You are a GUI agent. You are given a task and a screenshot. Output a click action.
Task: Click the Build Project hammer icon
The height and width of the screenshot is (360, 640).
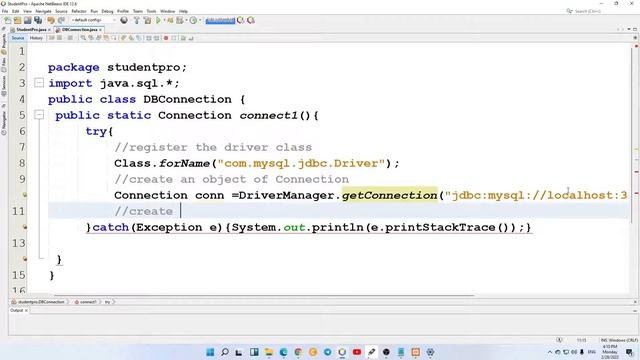[x=136, y=20]
